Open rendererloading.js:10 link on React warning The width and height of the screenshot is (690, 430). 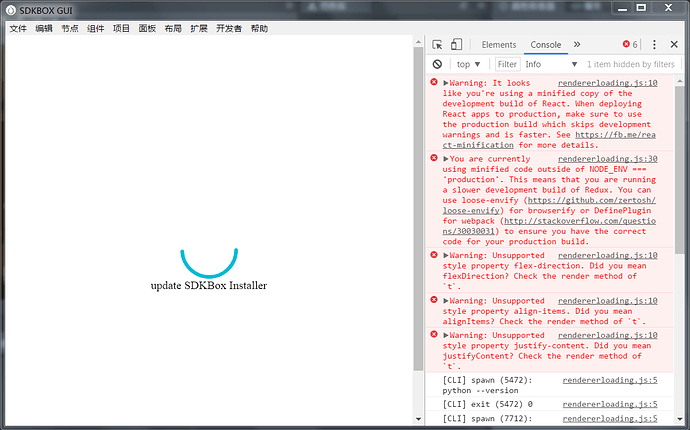point(608,83)
